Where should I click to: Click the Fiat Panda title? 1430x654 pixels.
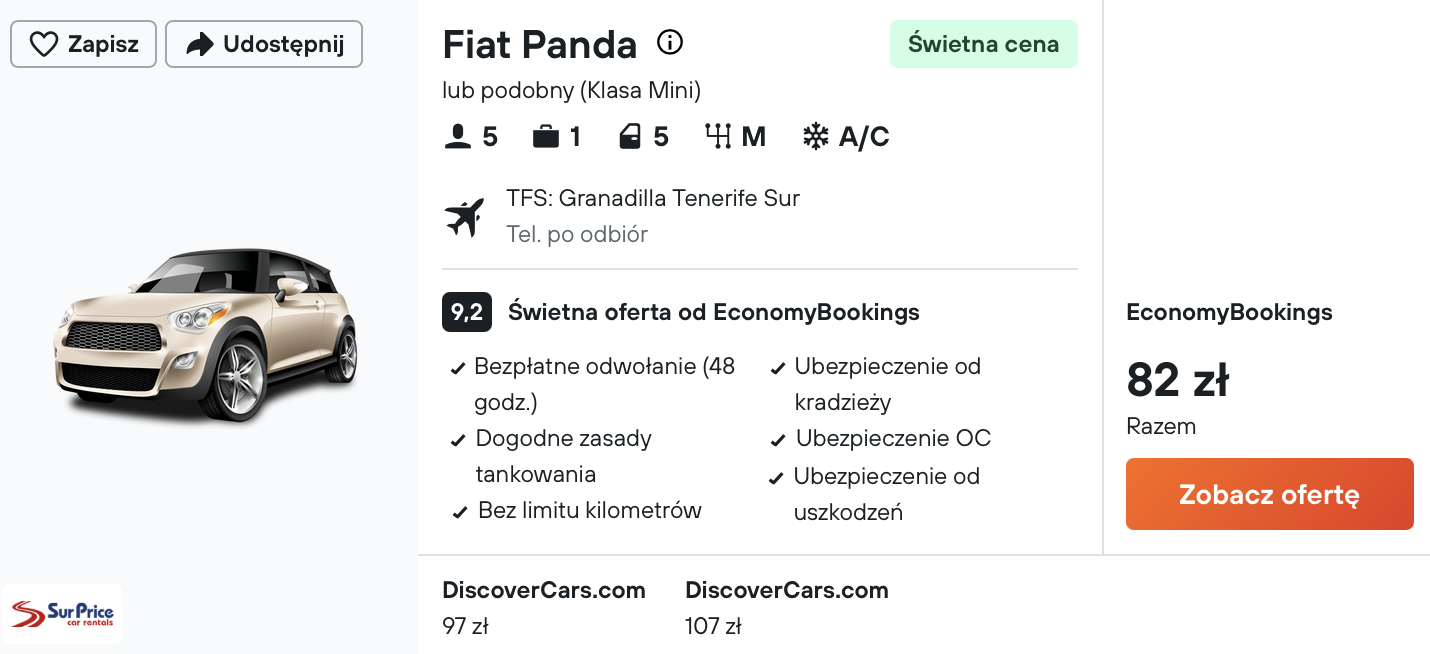click(x=540, y=44)
